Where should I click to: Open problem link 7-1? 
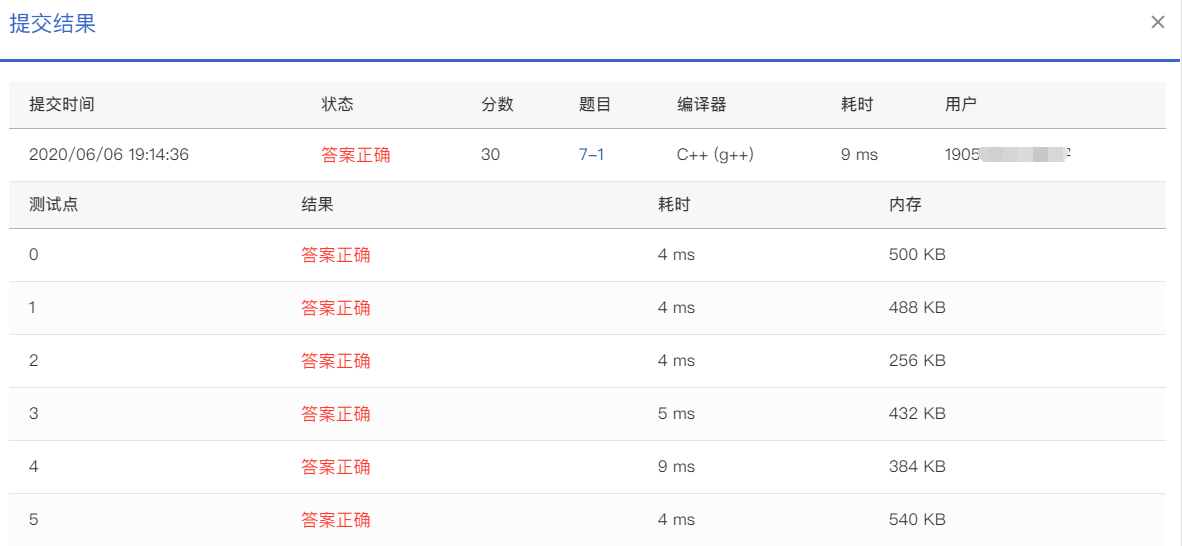click(591, 155)
